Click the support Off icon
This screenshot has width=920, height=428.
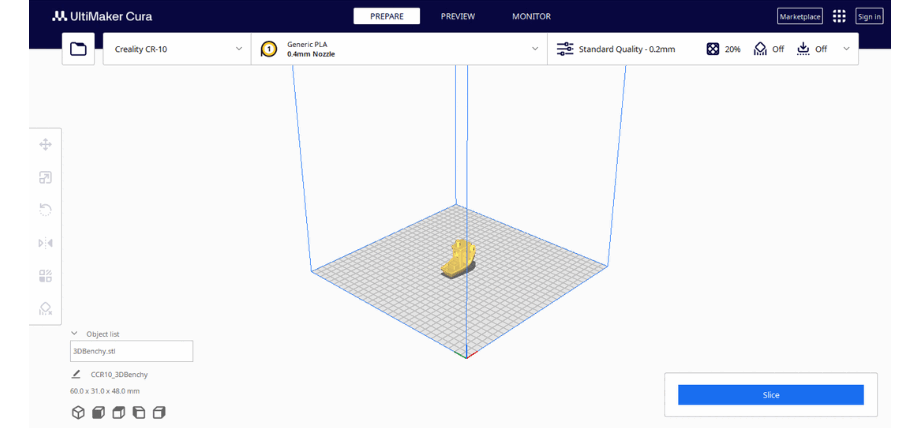(760, 49)
